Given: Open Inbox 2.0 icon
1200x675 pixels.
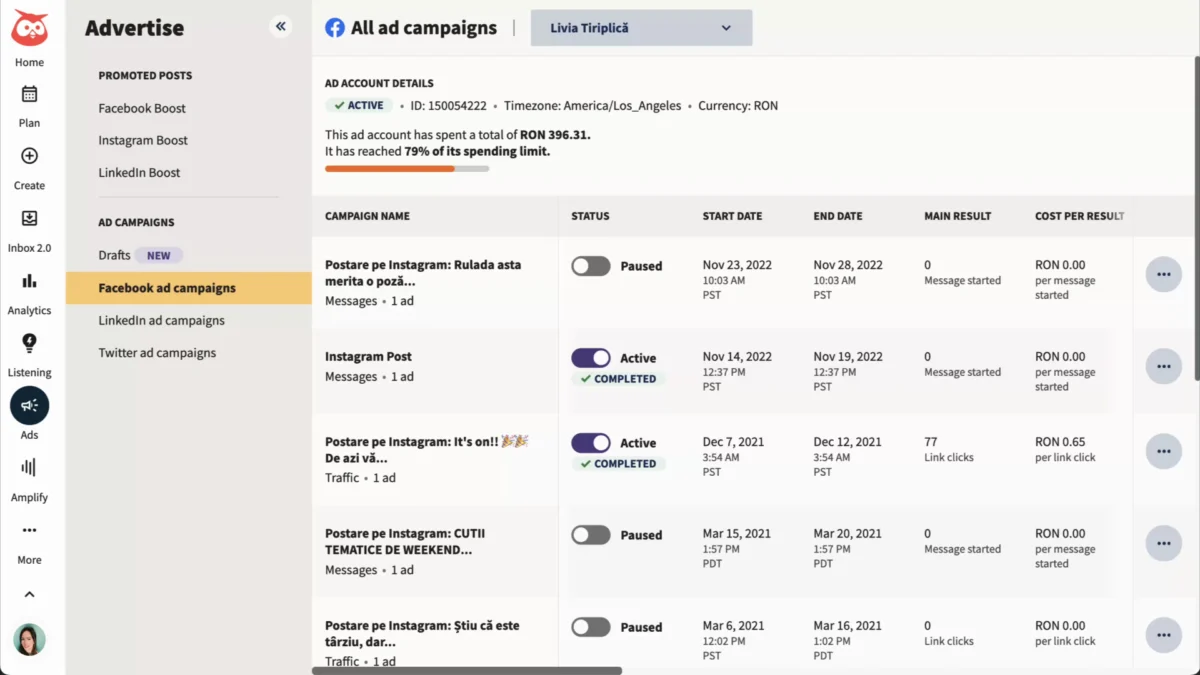Looking at the screenshot, I should pyautogui.click(x=30, y=218).
